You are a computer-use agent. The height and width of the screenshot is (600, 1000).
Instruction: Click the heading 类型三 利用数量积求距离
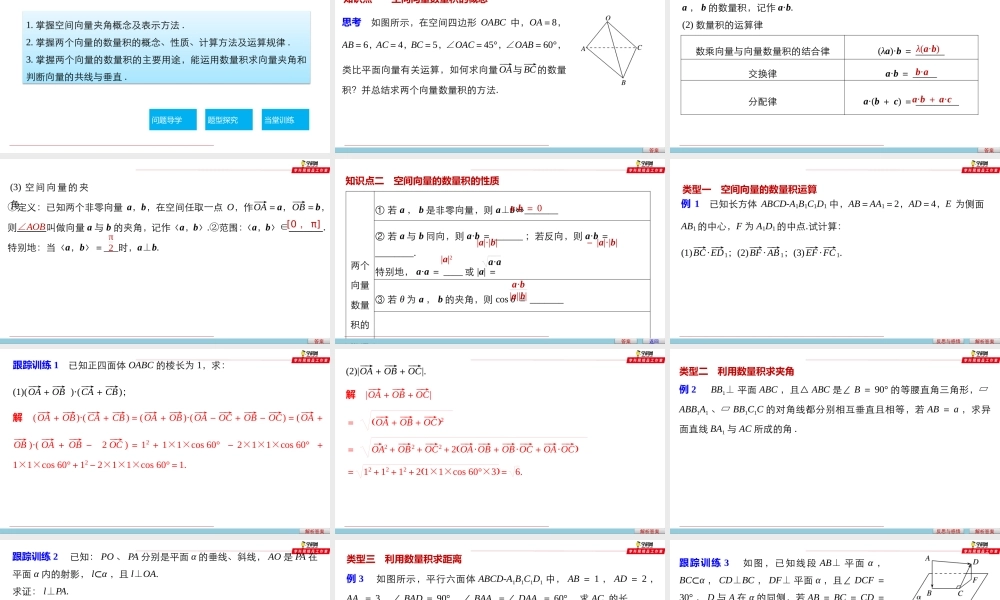tap(404, 559)
